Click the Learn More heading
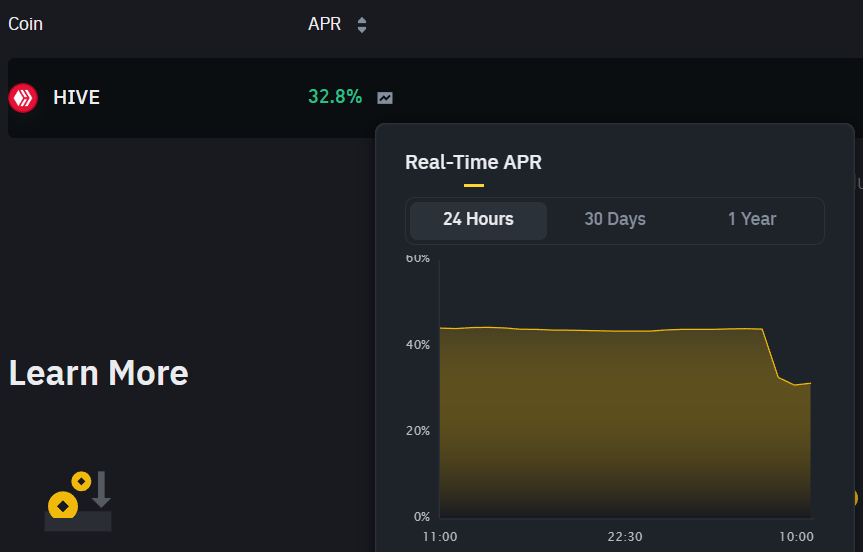The width and height of the screenshot is (863, 552). pyautogui.click(x=99, y=373)
